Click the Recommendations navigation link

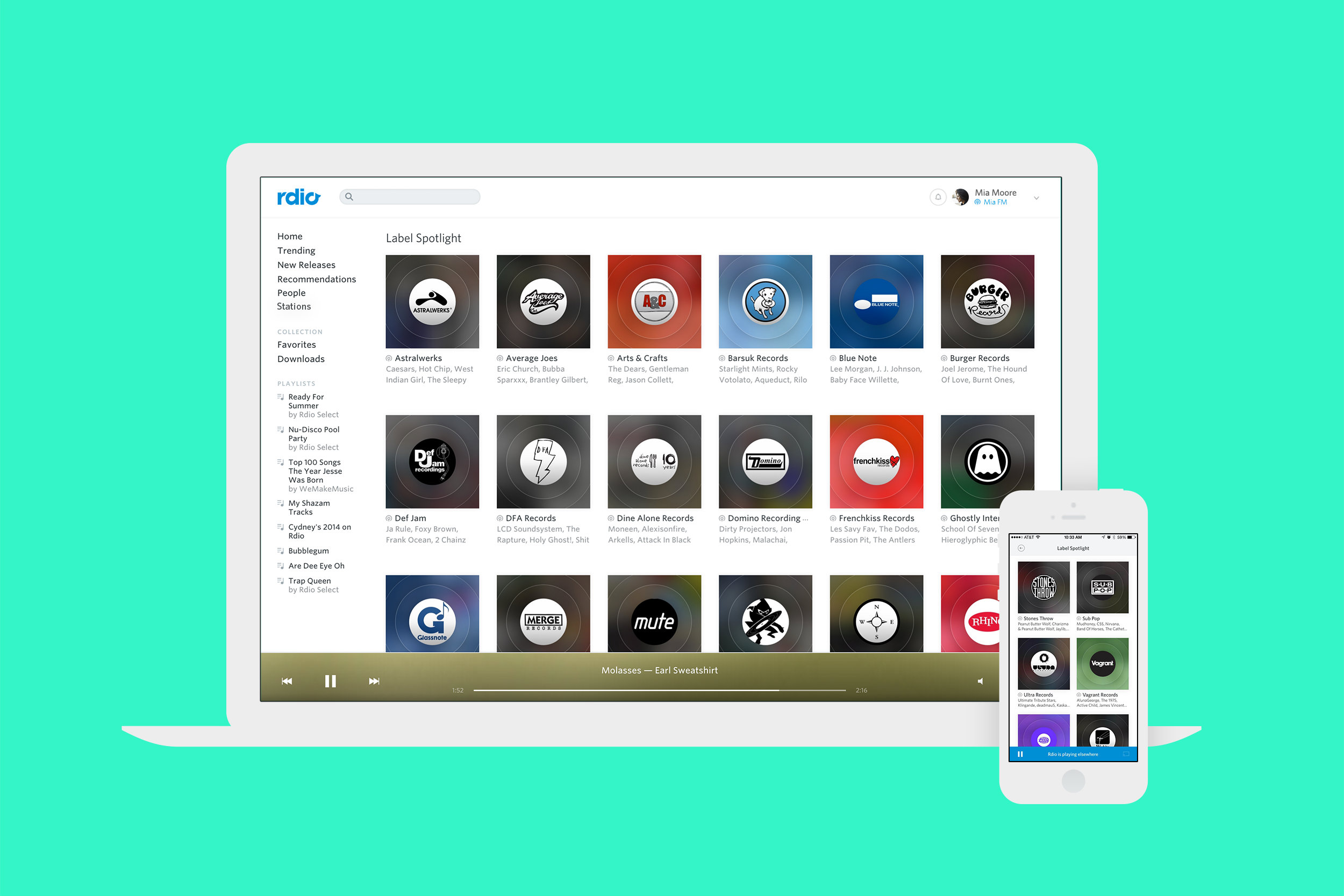point(316,279)
